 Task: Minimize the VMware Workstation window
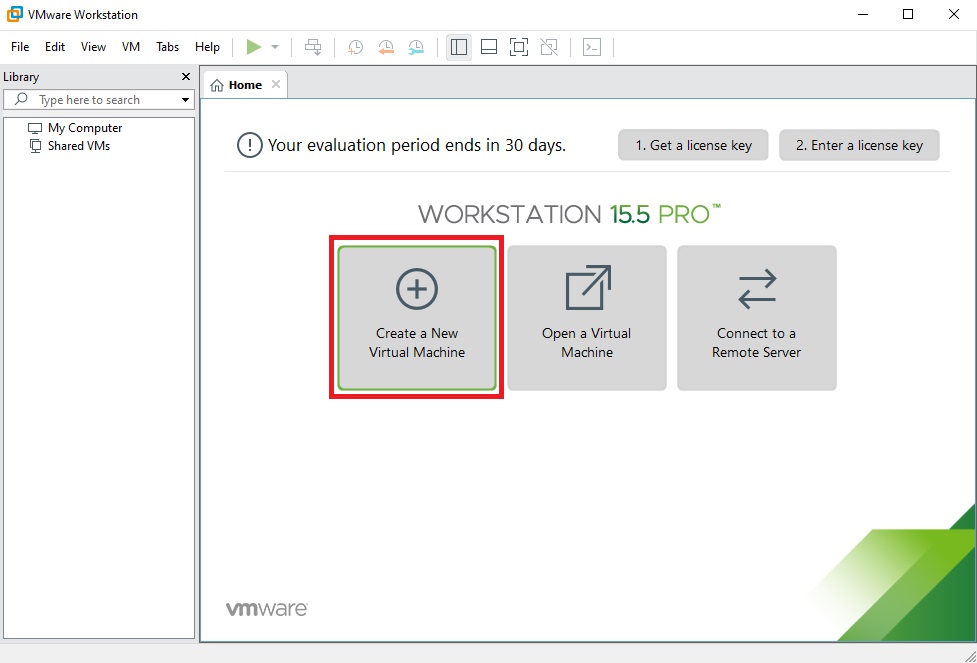click(862, 14)
